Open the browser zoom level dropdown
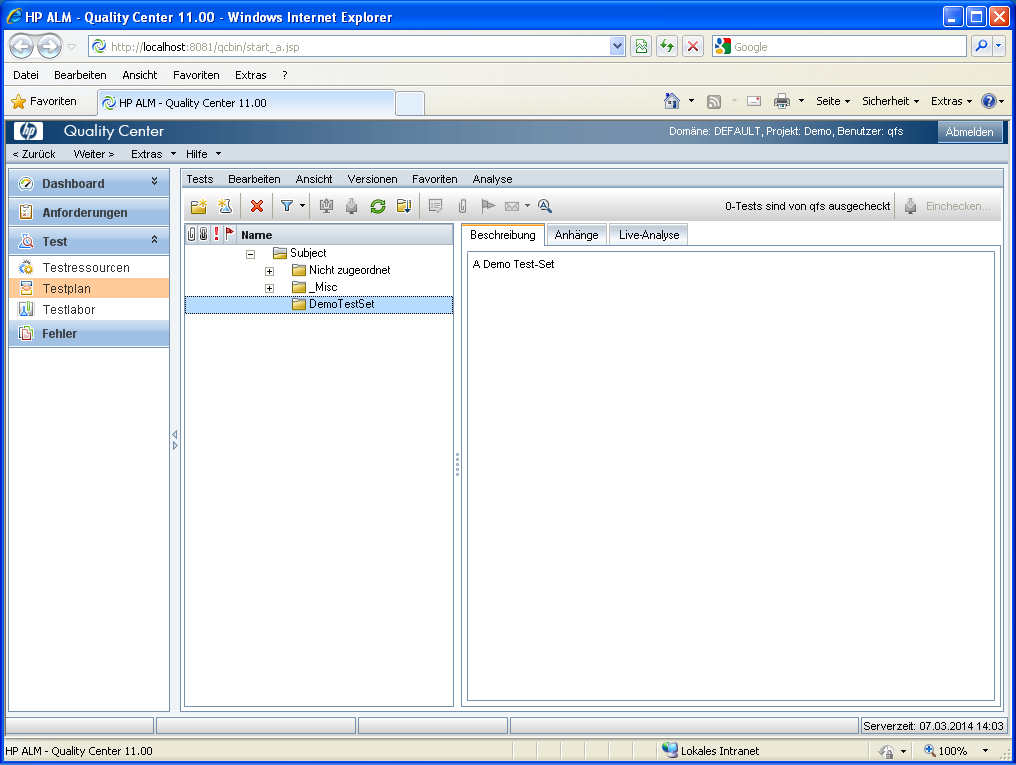1016x765 pixels. coord(986,751)
